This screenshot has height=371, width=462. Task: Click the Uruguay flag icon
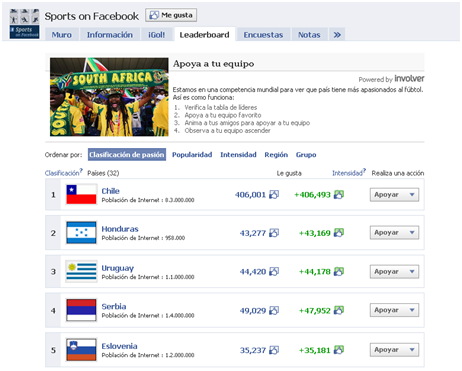click(x=81, y=271)
